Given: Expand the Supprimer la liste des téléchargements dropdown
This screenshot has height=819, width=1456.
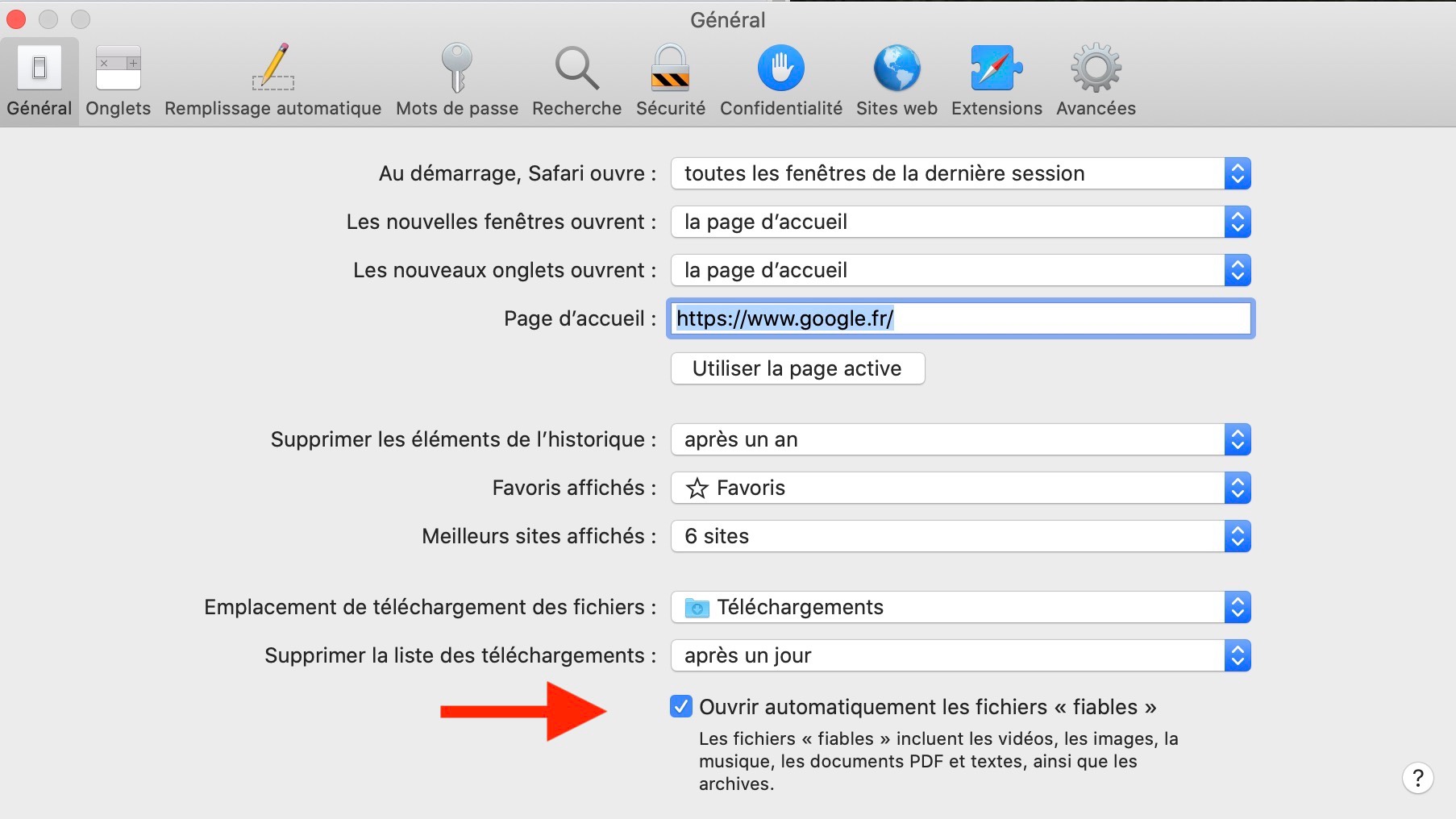Looking at the screenshot, I should pyautogui.click(x=961, y=655).
